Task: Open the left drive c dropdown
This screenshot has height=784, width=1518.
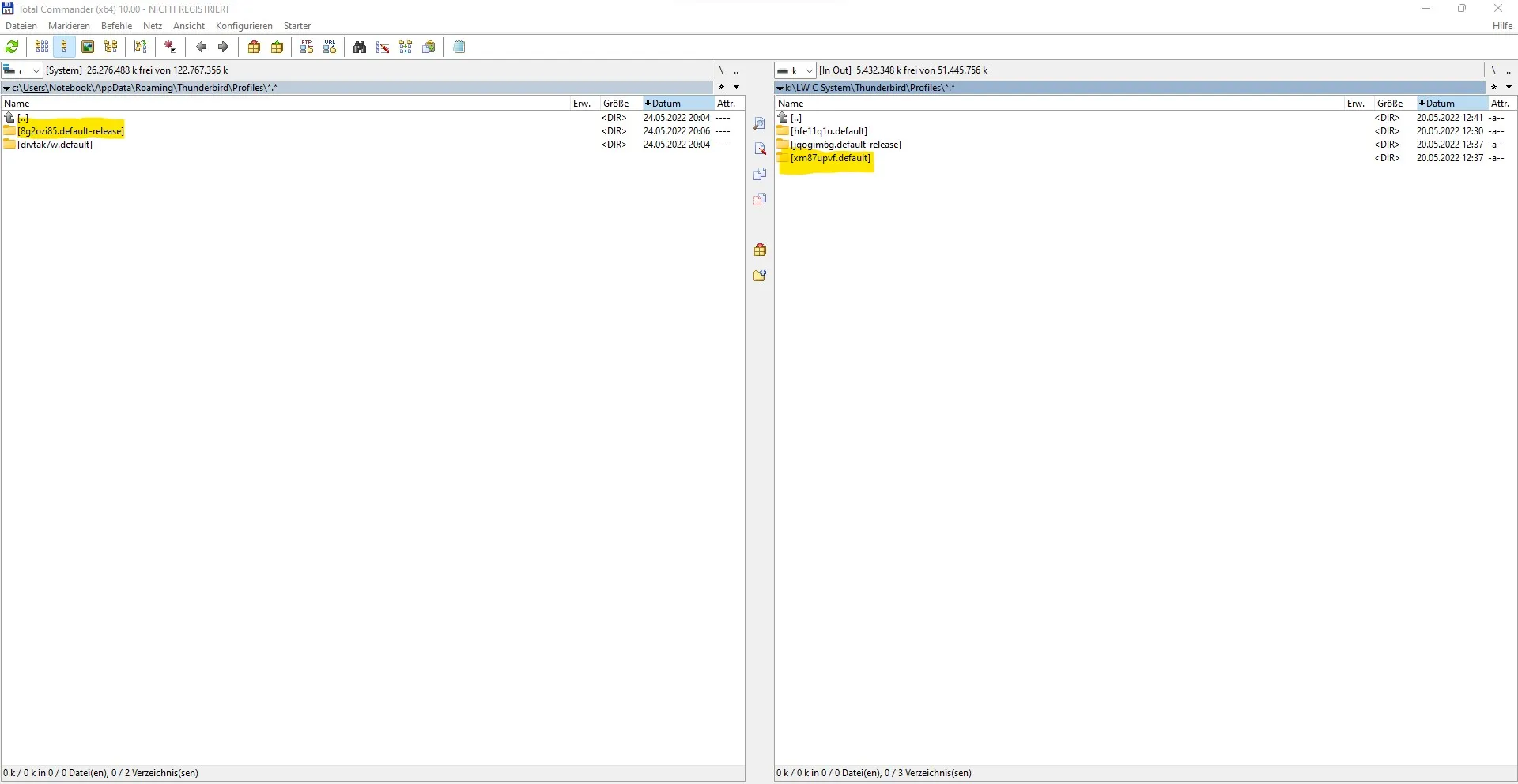Action: click(x=22, y=70)
